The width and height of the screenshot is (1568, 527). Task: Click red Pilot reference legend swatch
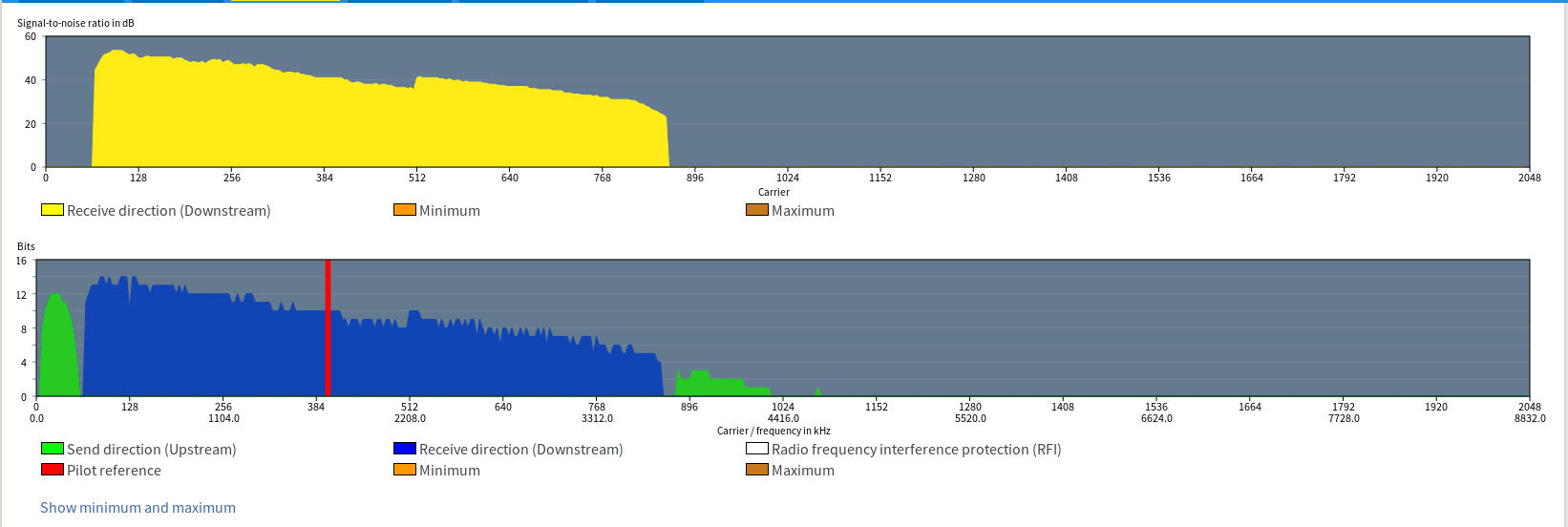[x=53, y=470]
